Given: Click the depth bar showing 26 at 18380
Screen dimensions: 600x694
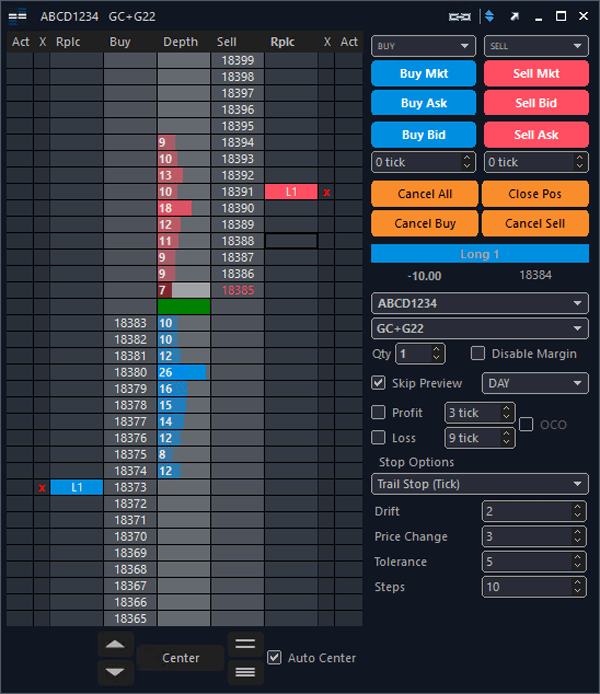Looking at the screenshot, I should point(184,372).
